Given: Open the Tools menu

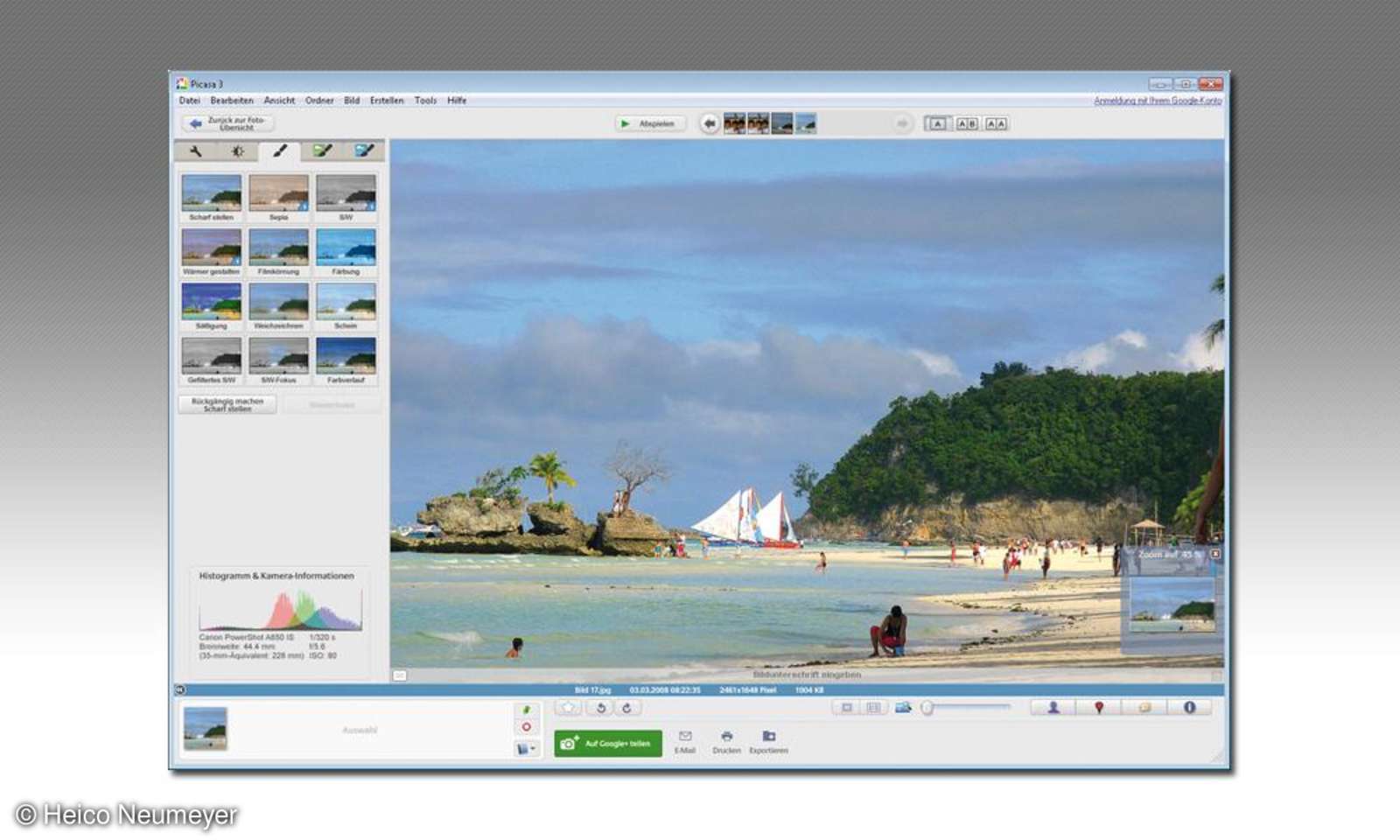Looking at the screenshot, I should tap(426, 100).
